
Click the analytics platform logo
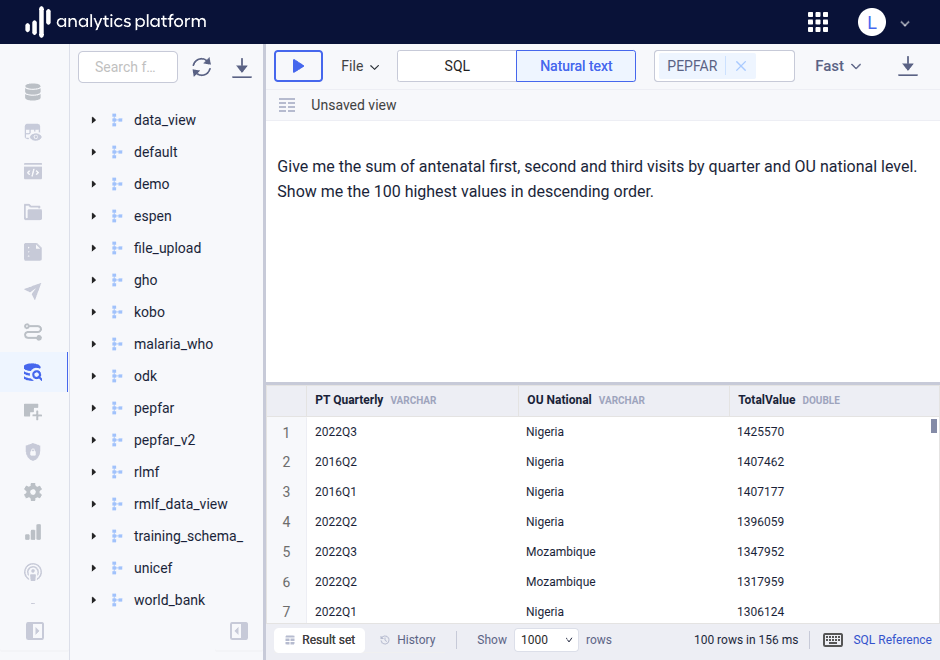pyautogui.click(x=116, y=22)
